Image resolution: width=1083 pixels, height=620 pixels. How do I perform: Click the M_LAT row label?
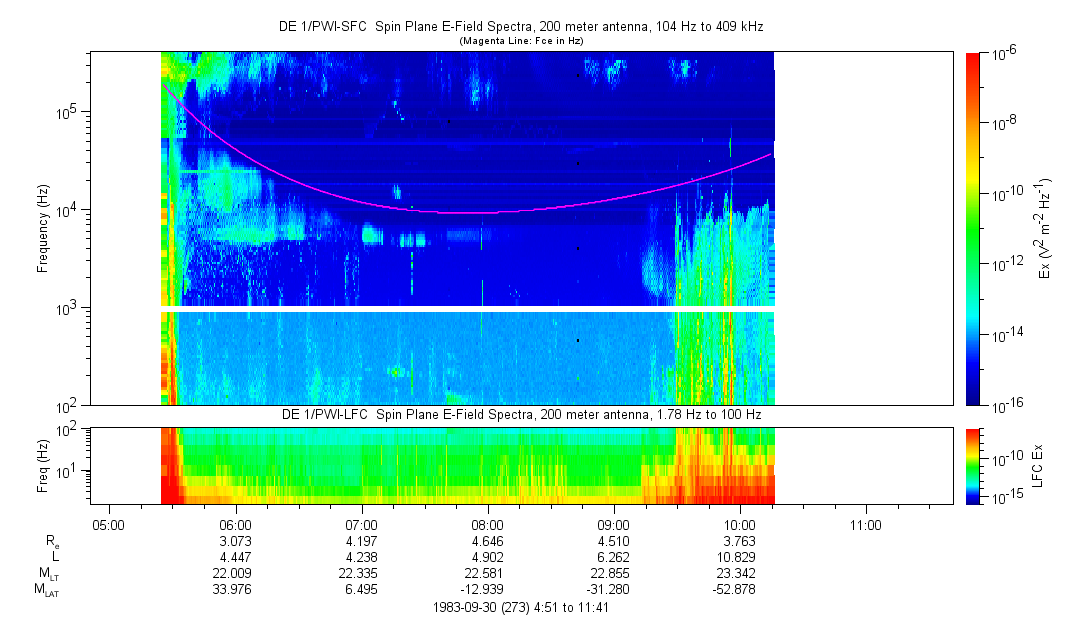(47, 589)
